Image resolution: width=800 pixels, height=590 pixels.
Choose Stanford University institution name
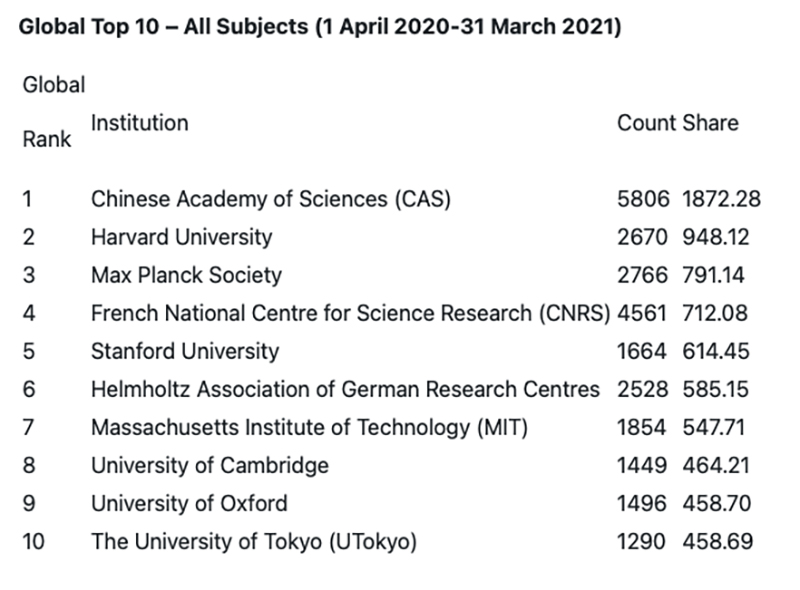pyautogui.click(x=185, y=351)
